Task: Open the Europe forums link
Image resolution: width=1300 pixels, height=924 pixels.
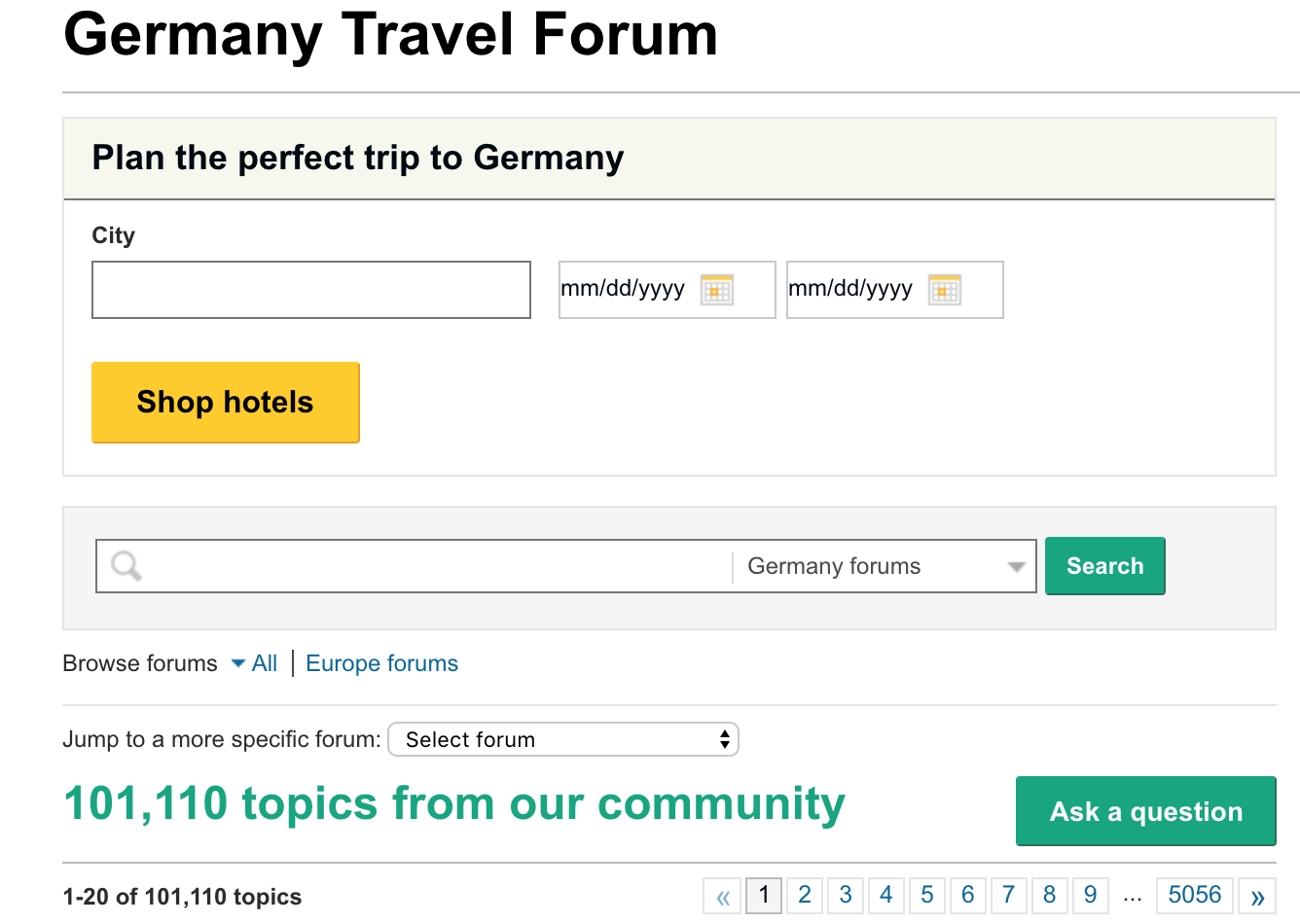Action: 381,663
